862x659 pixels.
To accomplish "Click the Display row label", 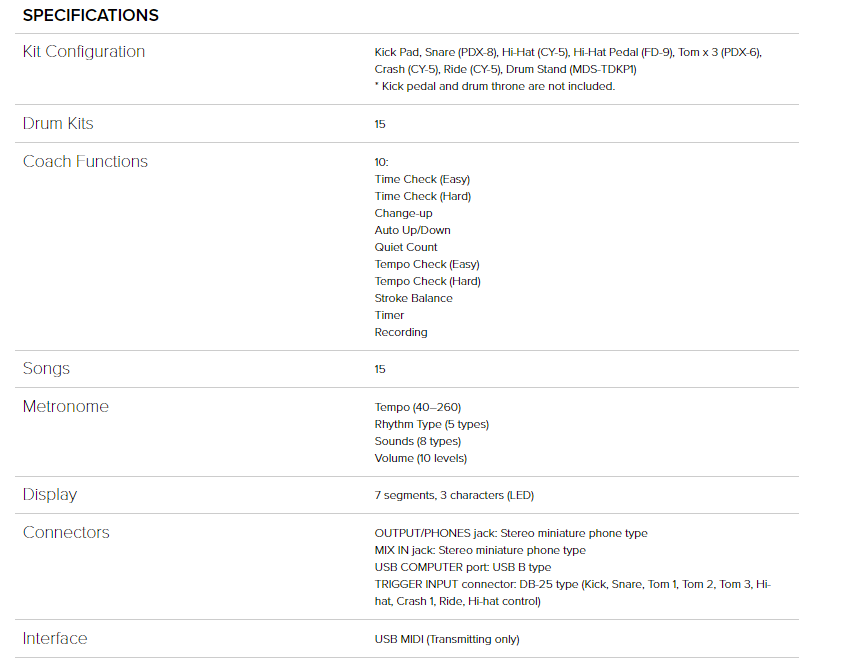I will point(50,495).
